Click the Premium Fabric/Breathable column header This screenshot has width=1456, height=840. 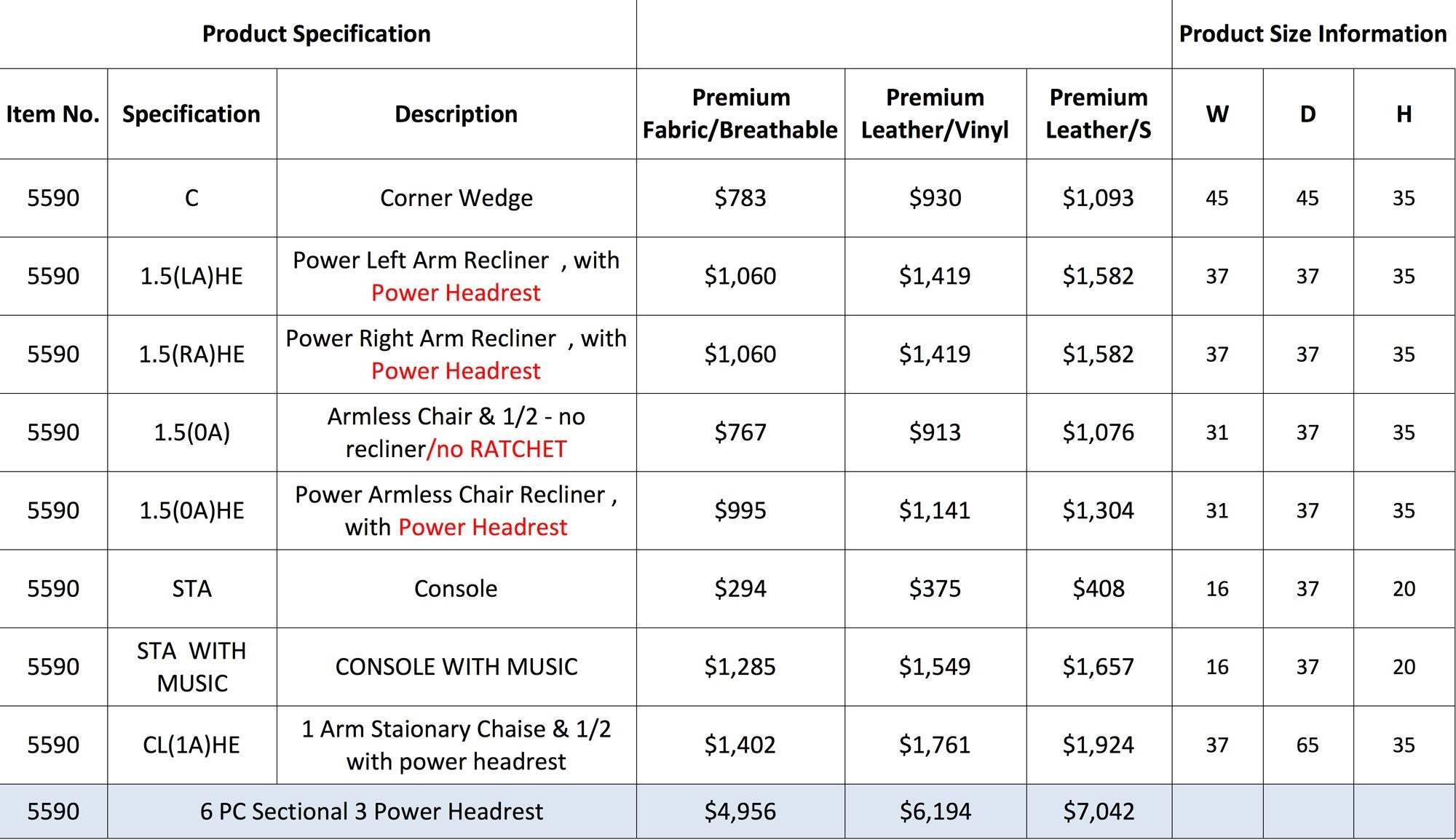point(740,114)
